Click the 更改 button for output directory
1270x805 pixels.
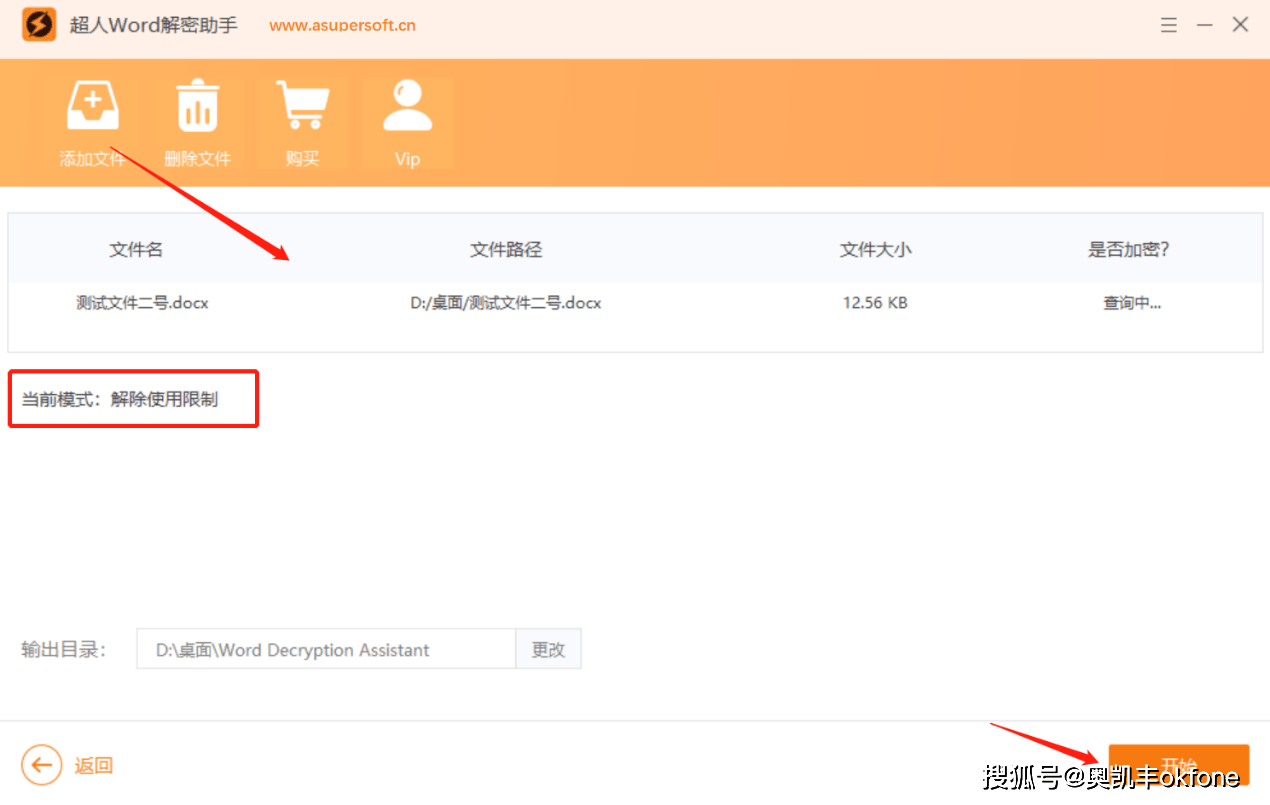[x=548, y=649]
